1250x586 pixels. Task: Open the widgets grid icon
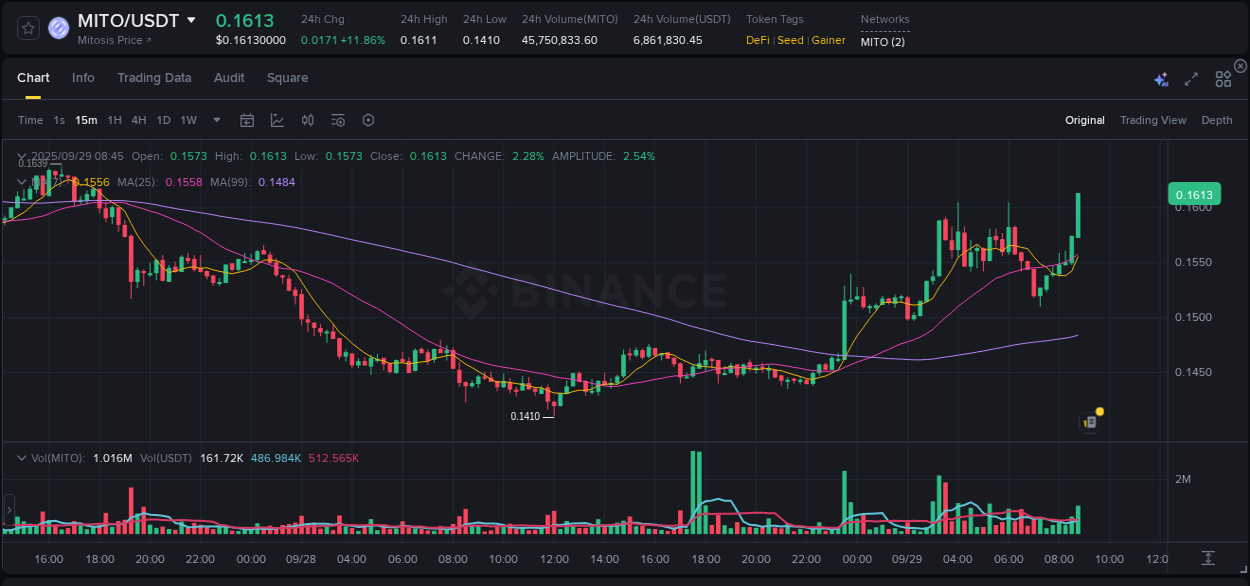tap(1223, 77)
